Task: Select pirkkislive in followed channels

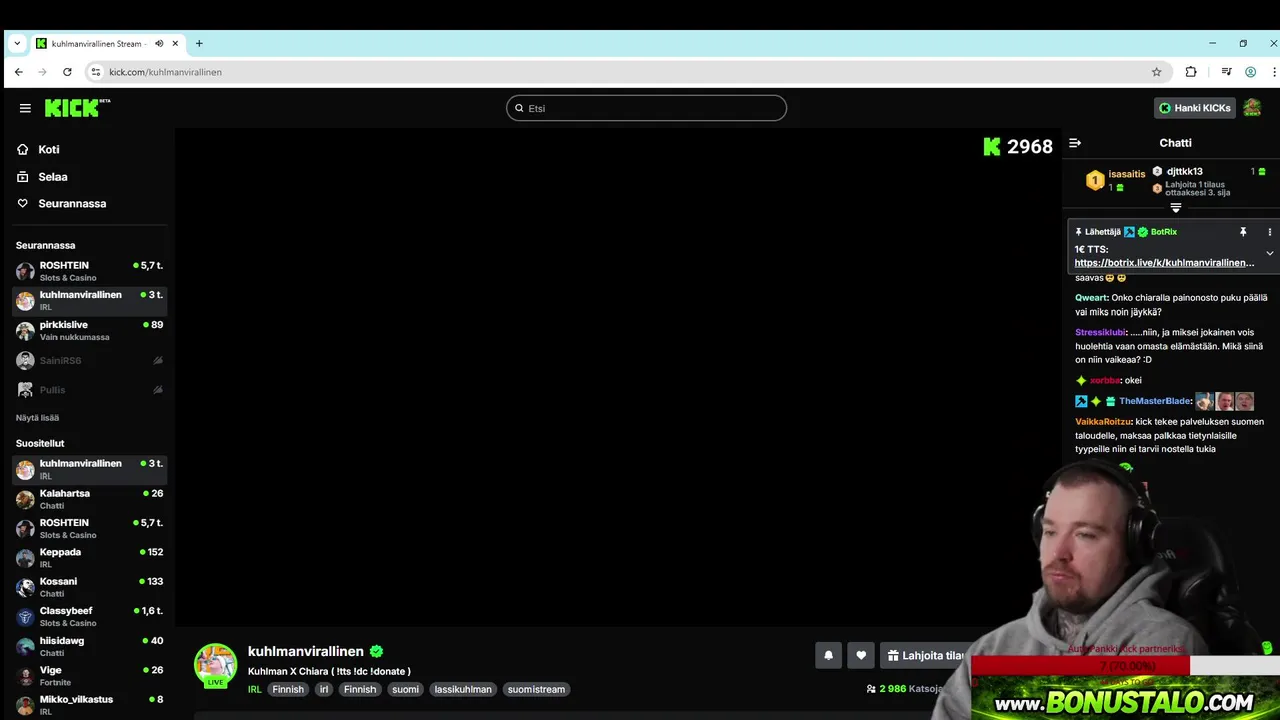Action: pos(89,330)
